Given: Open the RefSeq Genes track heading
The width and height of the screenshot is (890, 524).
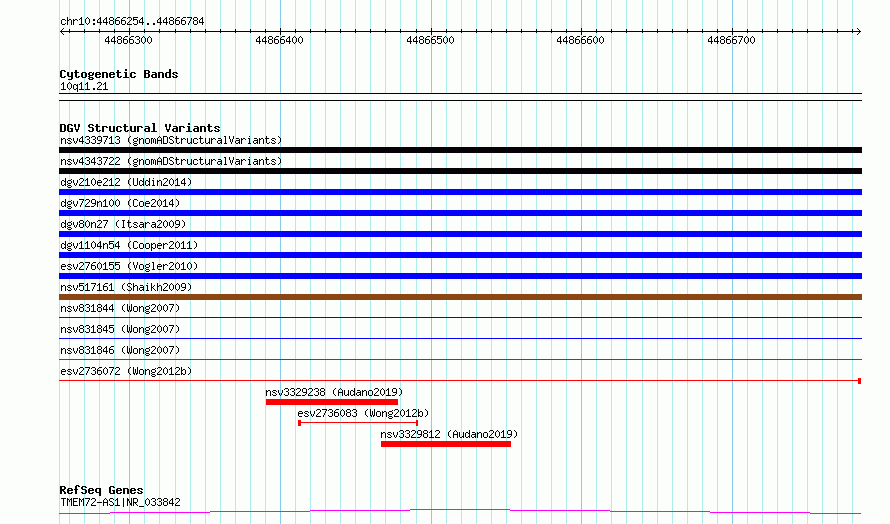Looking at the screenshot, I should point(101,490).
